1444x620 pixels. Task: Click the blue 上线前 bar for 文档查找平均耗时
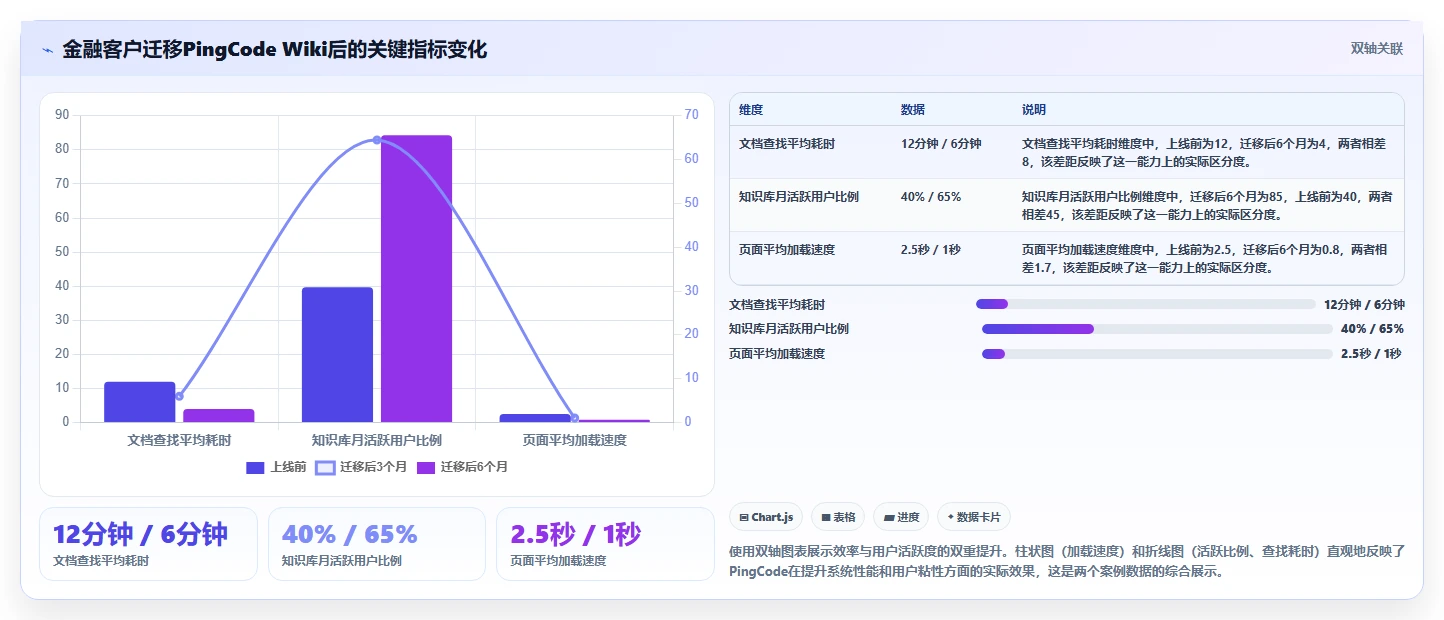tap(140, 402)
